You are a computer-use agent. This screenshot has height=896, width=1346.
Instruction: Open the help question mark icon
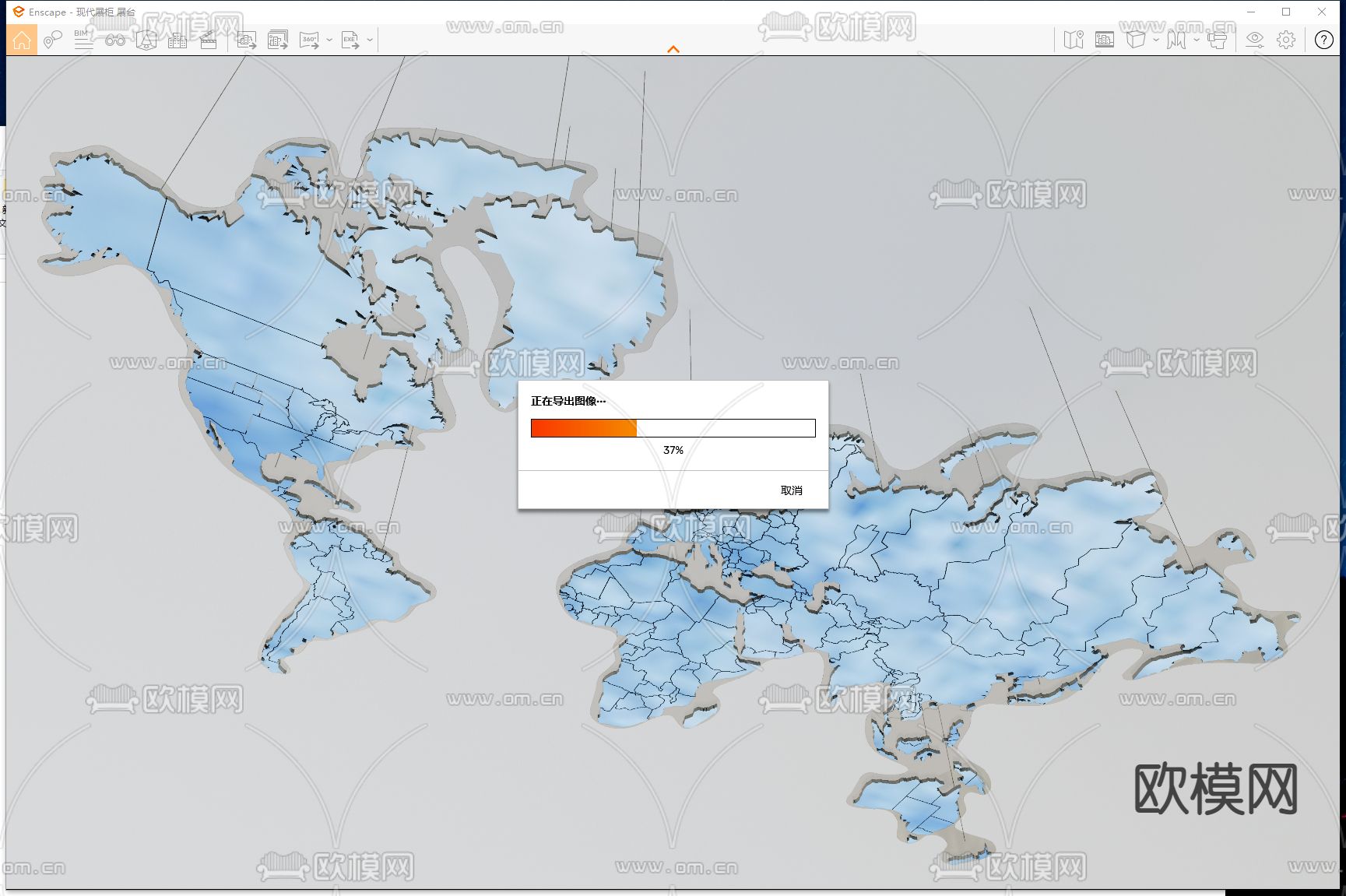tap(1324, 40)
